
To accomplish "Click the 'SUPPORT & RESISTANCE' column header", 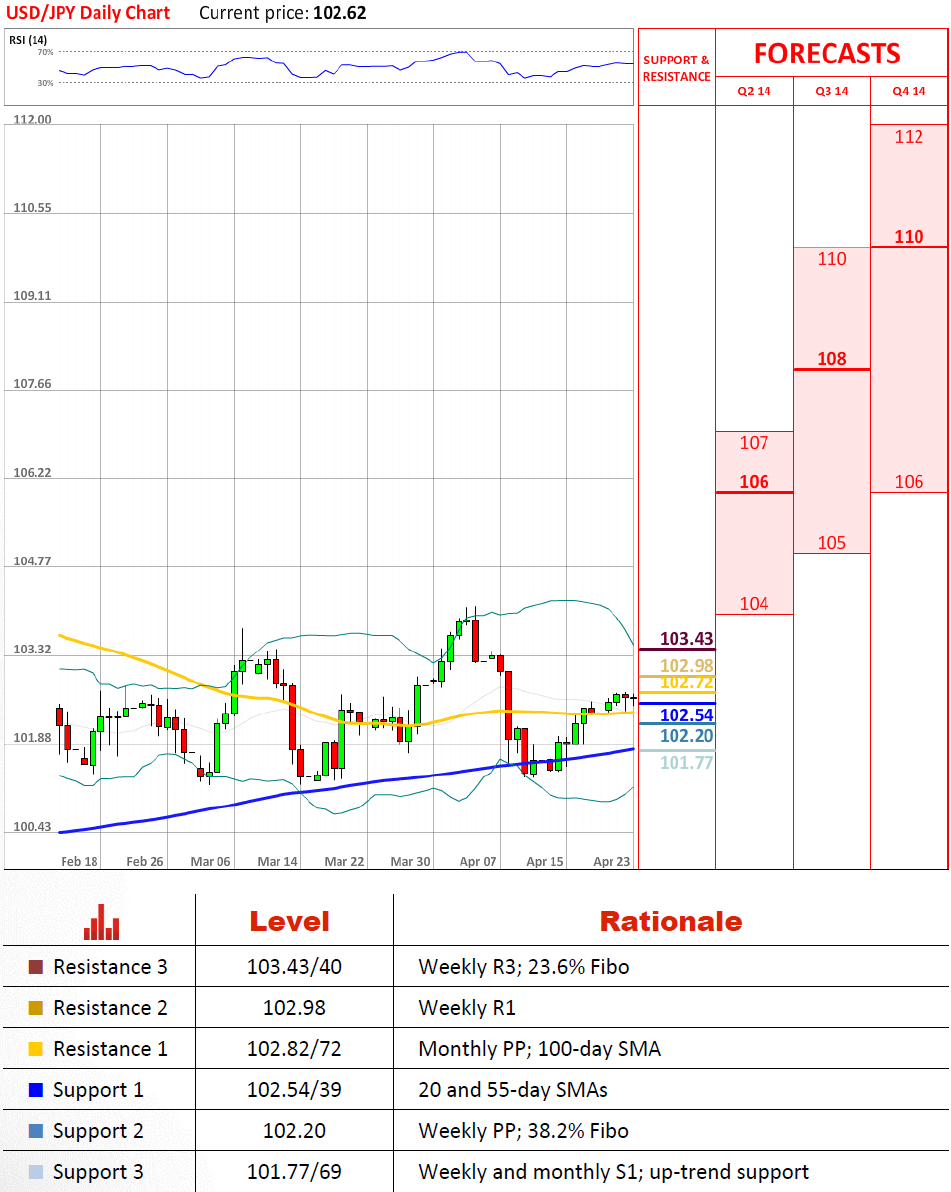I will click(677, 68).
